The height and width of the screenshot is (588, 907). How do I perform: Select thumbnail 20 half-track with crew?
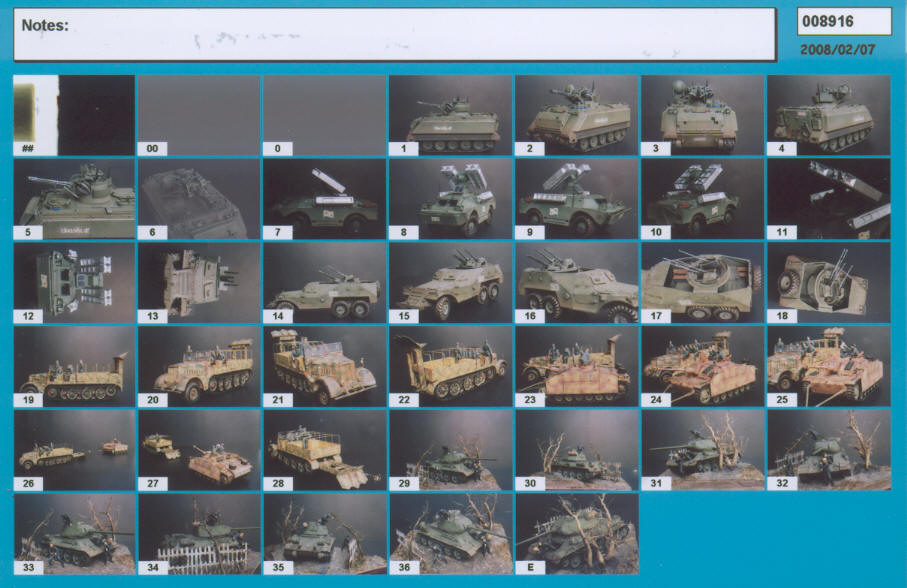coord(199,367)
